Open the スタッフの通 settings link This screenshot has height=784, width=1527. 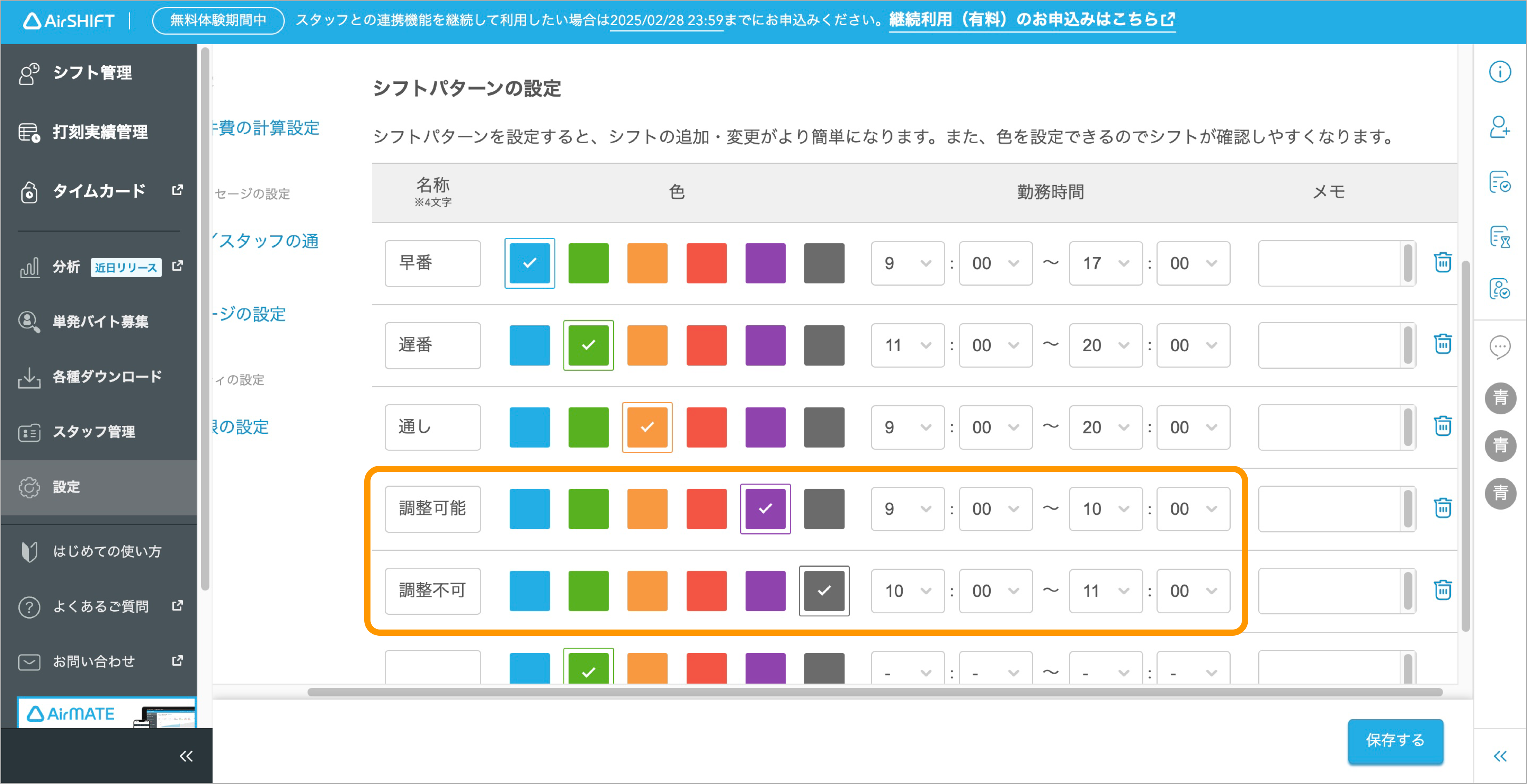266,241
